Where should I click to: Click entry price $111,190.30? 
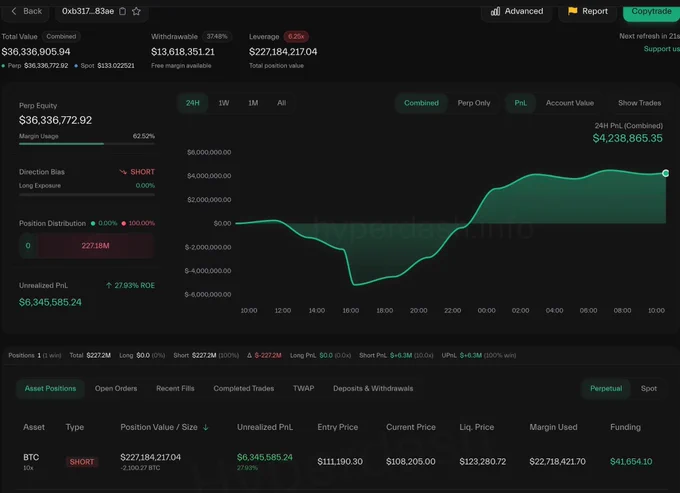coord(340,462)
